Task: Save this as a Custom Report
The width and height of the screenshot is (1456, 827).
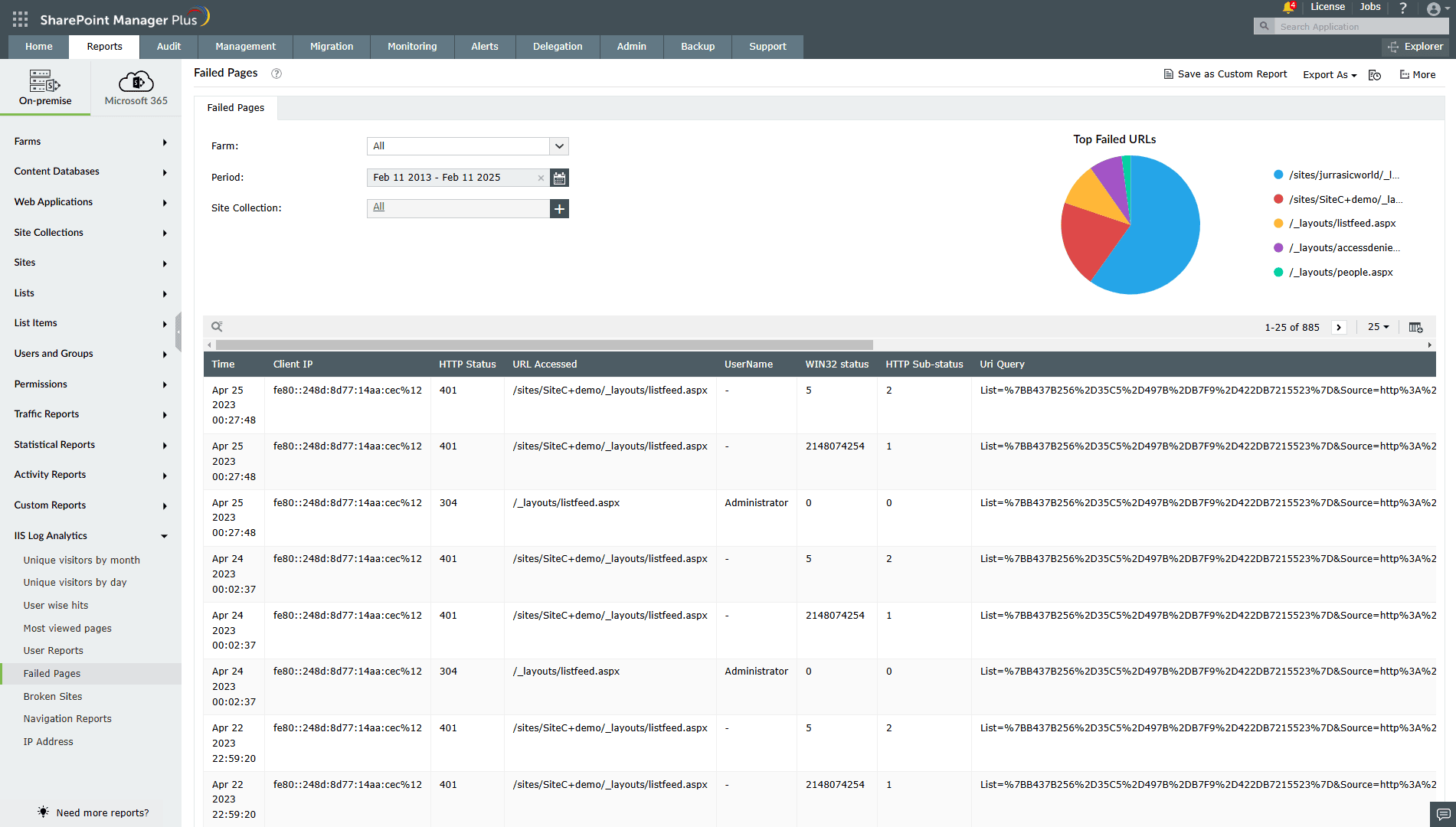Action: point(1225,74)
